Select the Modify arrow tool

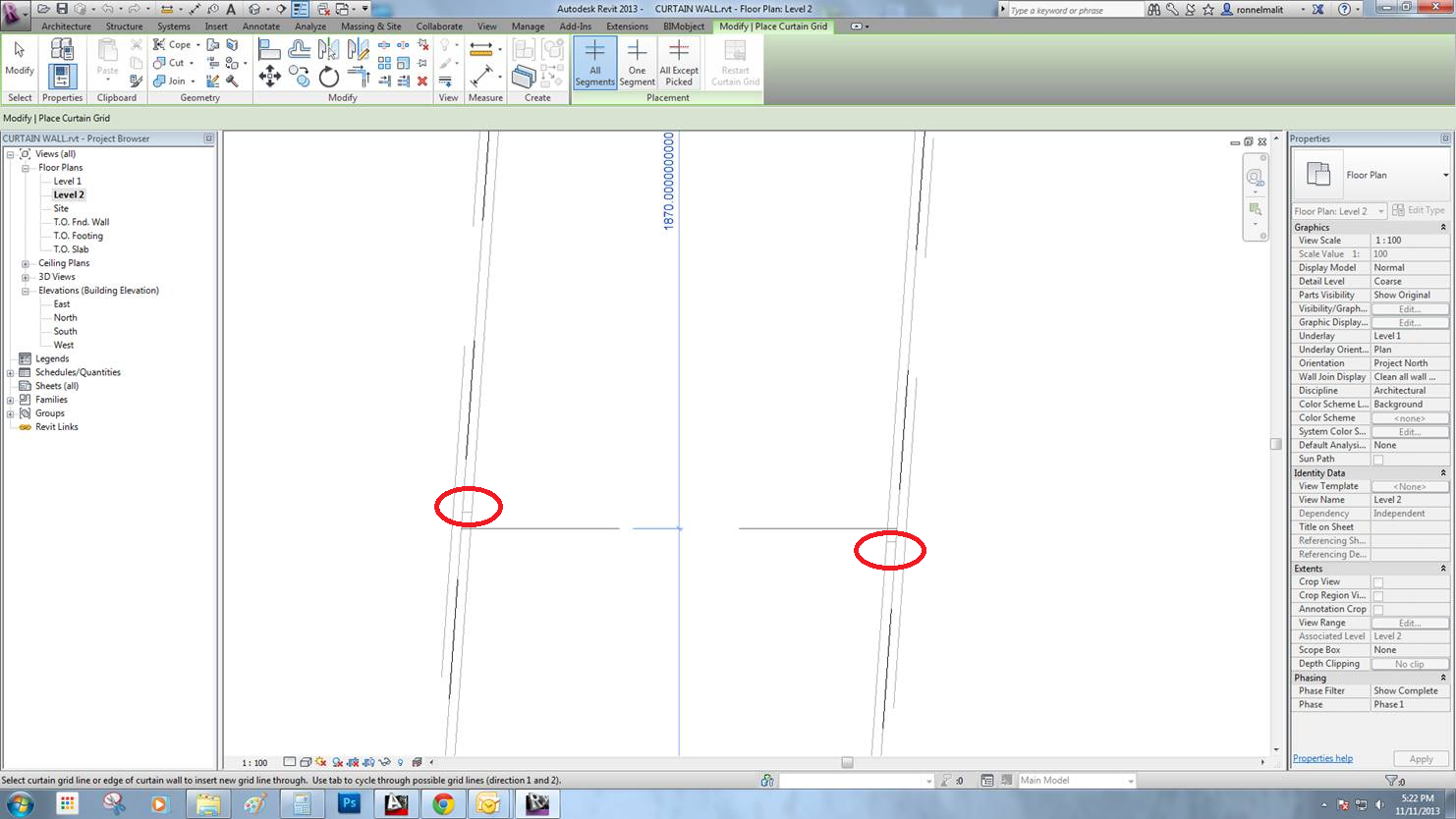click(20, 58)
